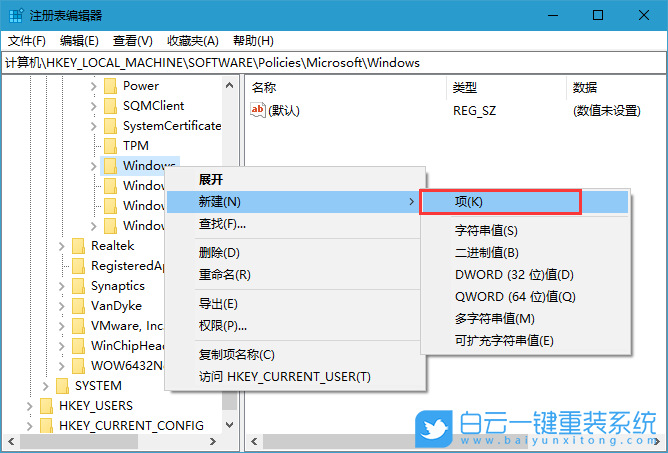
Task: Click the registry path address bar
Action: (334, 63)
